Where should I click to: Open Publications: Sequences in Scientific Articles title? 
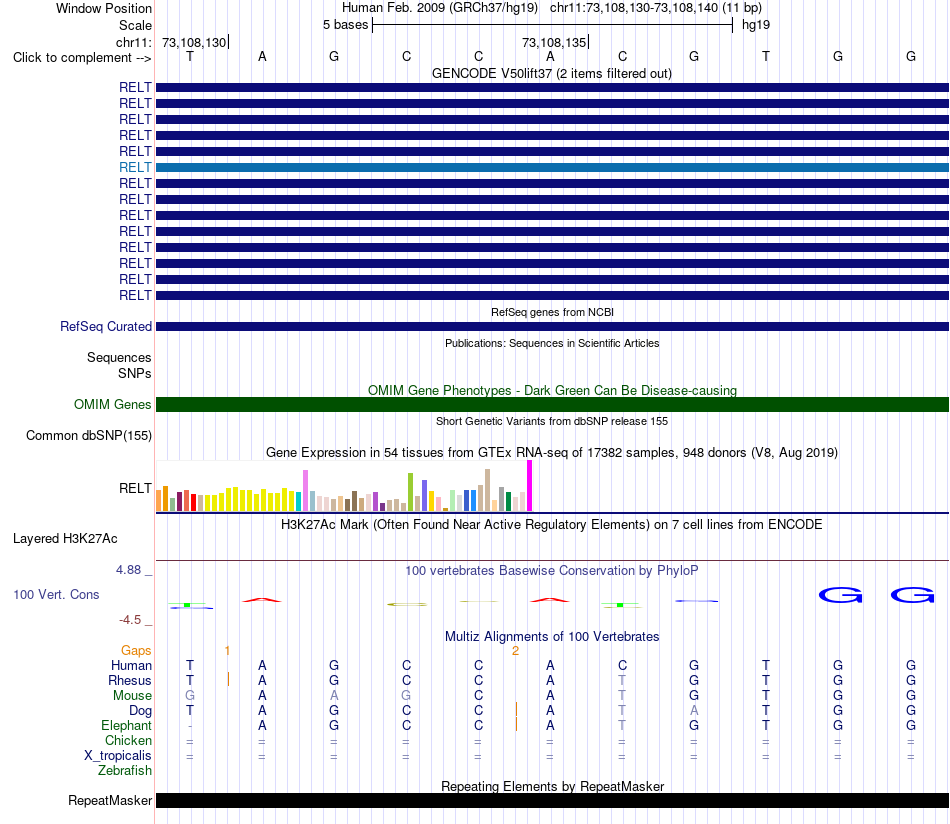point(552,343)
